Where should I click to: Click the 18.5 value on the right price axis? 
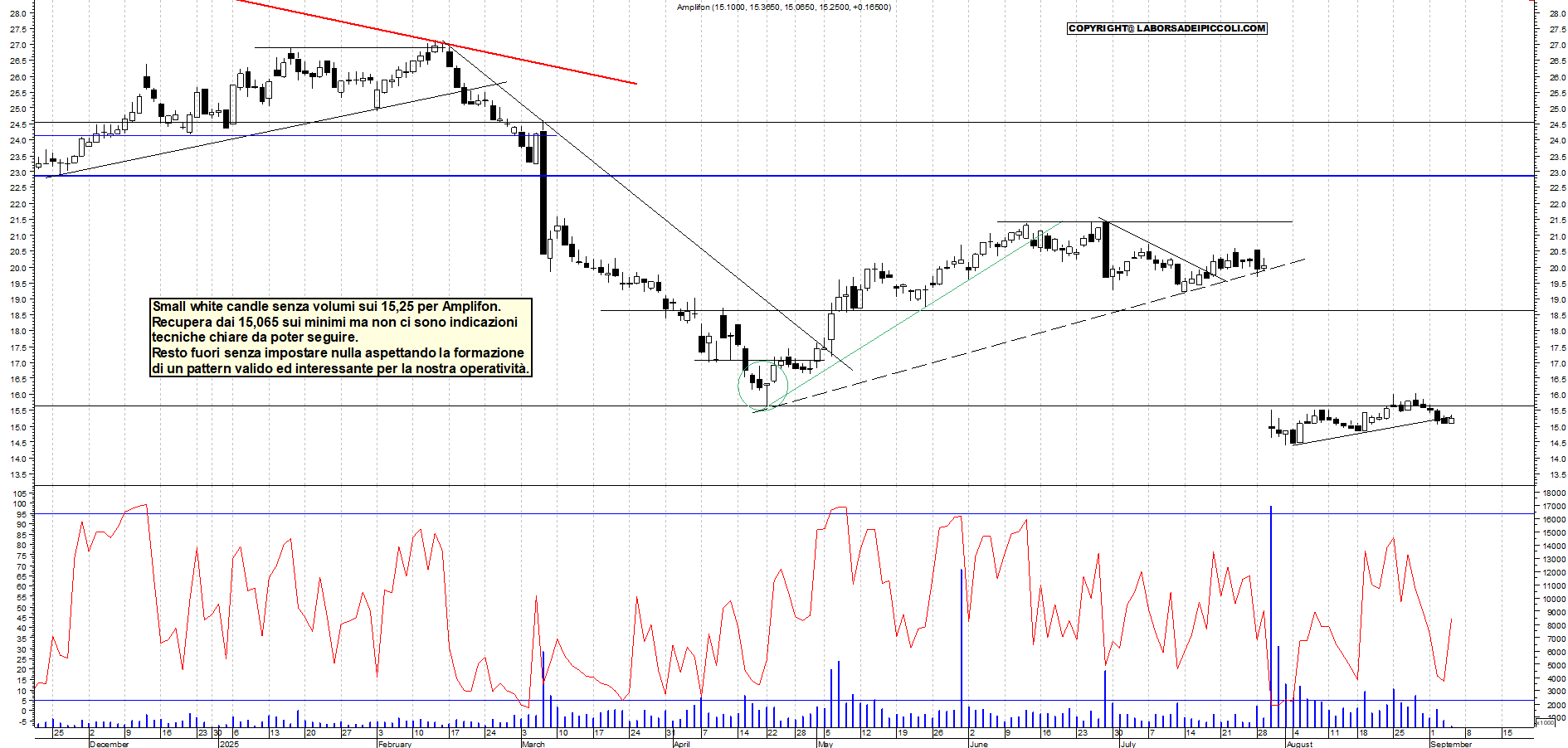point(1556,316)
